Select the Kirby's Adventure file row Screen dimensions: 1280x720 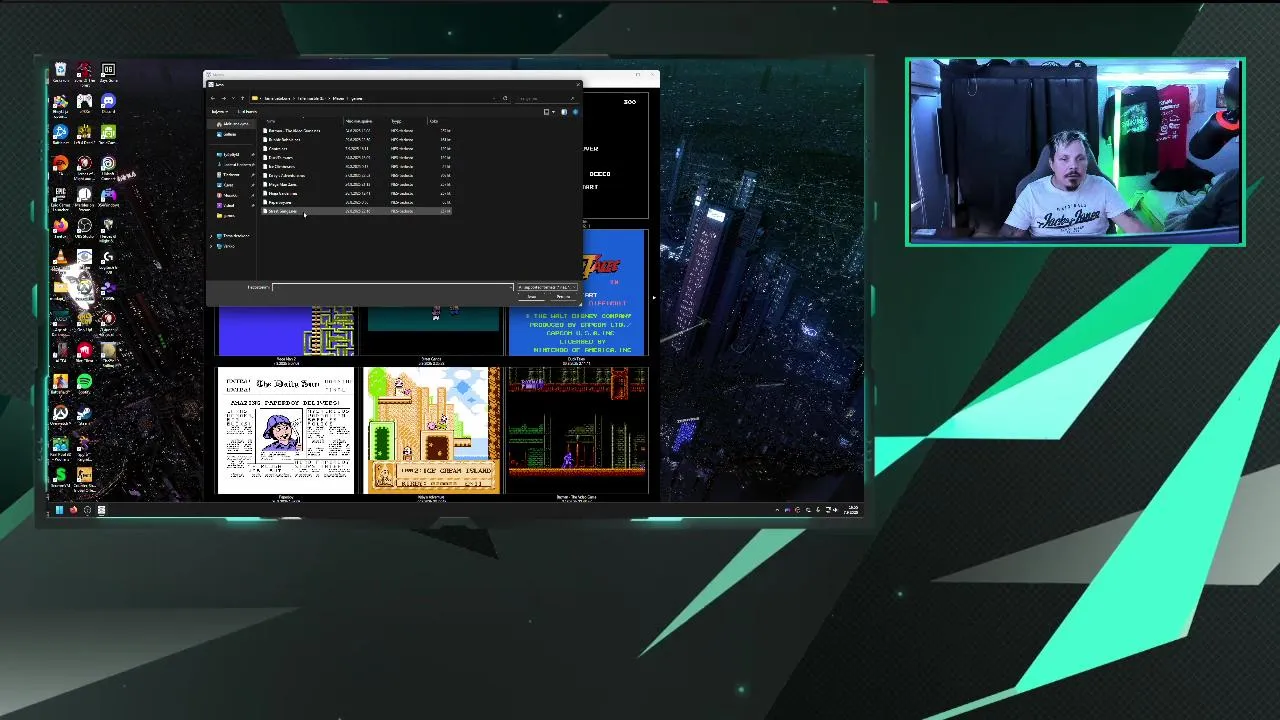[x=357, y=176]
